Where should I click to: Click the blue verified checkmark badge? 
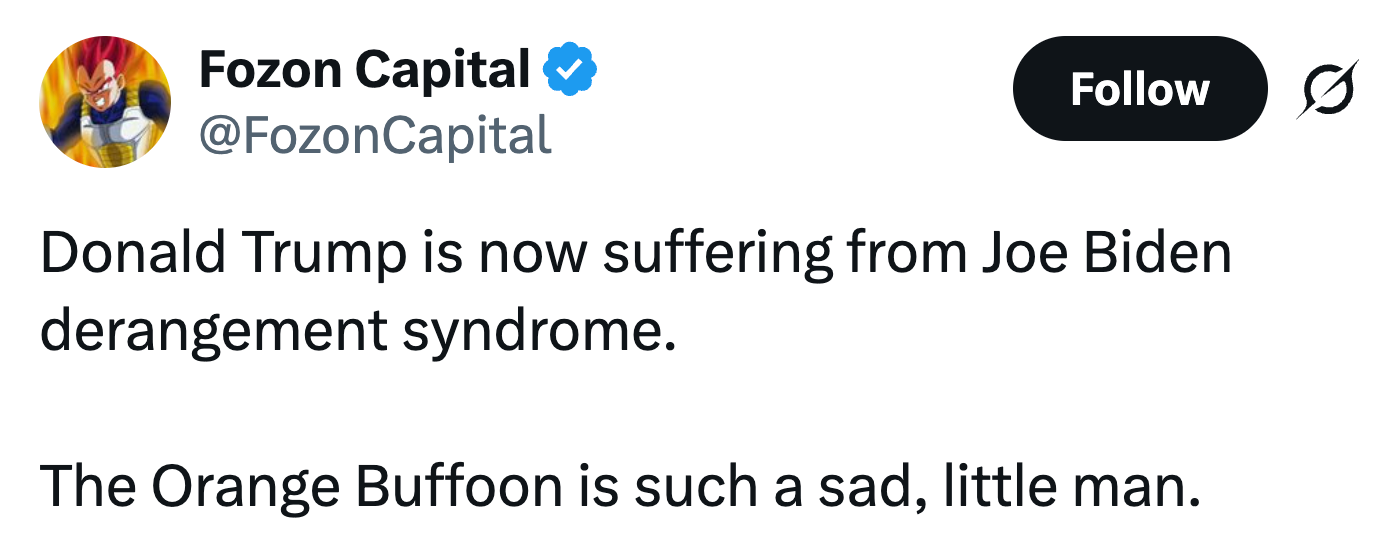[x=570, y=69]
